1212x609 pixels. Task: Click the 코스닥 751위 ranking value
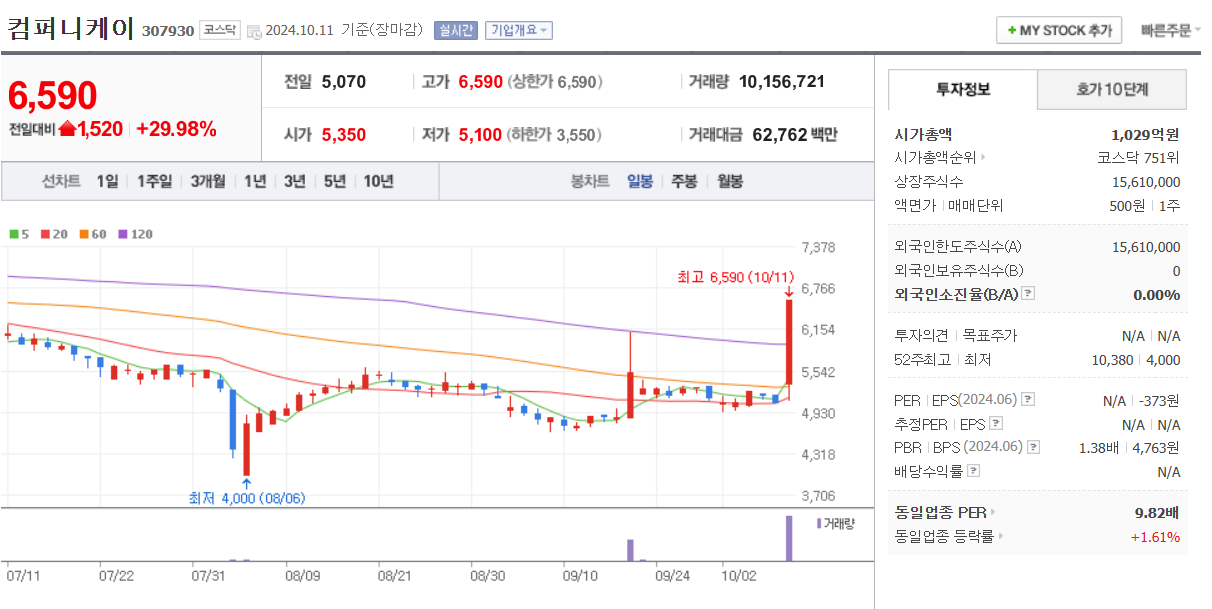pyautogui.click(x=1138, y=157)
